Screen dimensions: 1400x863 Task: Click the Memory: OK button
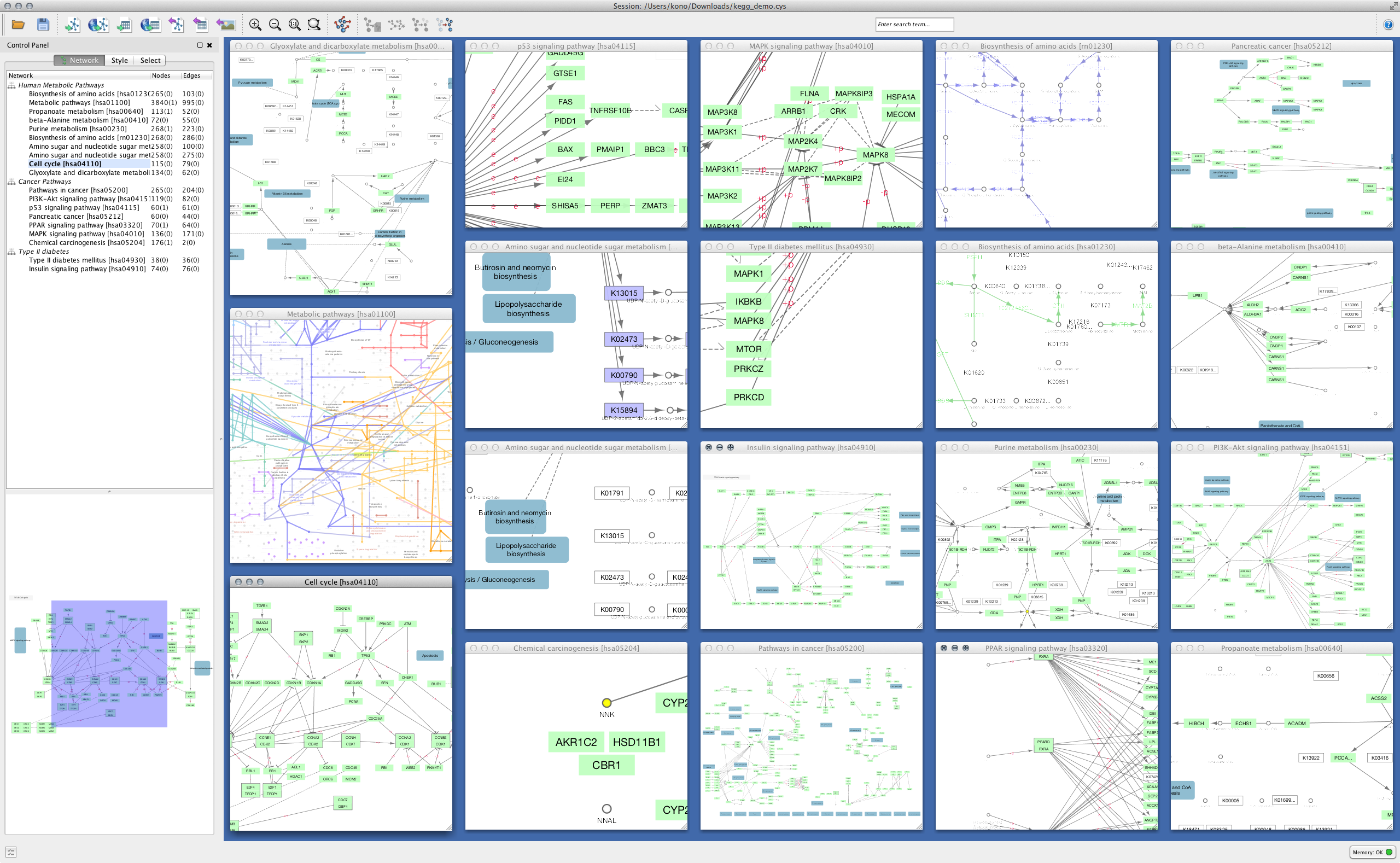coord(1372,852)
